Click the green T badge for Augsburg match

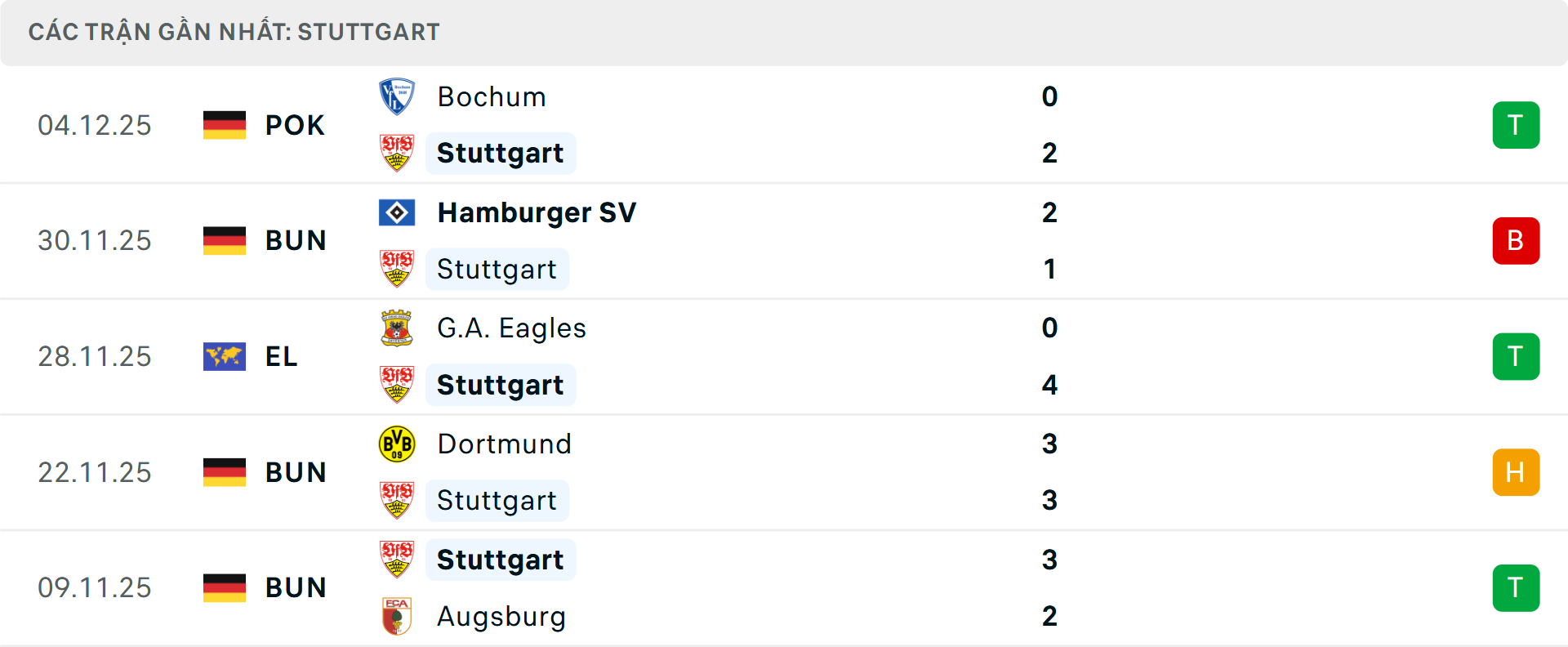pyautogui.click(x=1517, y=588)
